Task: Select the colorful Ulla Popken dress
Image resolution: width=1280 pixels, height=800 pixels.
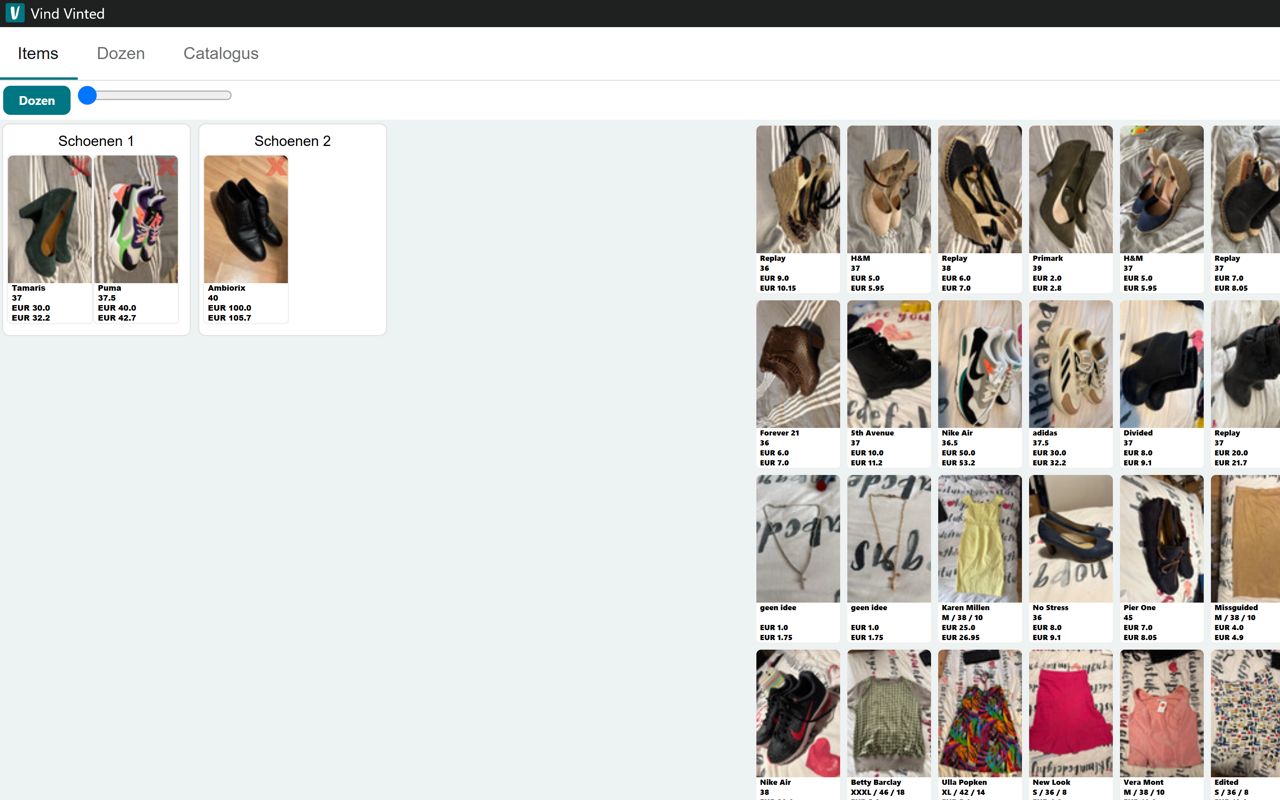Action: pyautogui.click(x=980, y=725)
